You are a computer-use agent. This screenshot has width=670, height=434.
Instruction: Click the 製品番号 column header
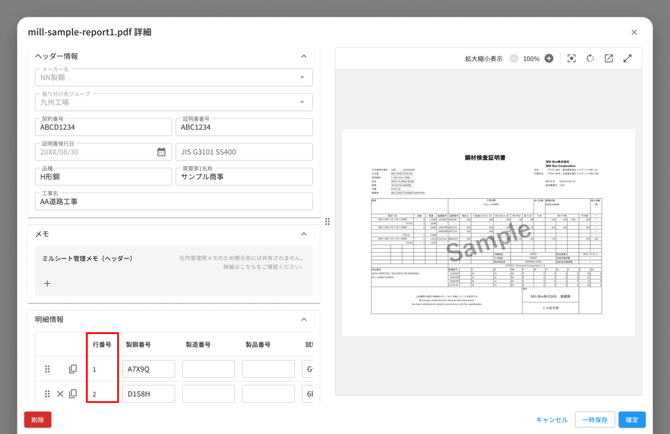(258, 344)
